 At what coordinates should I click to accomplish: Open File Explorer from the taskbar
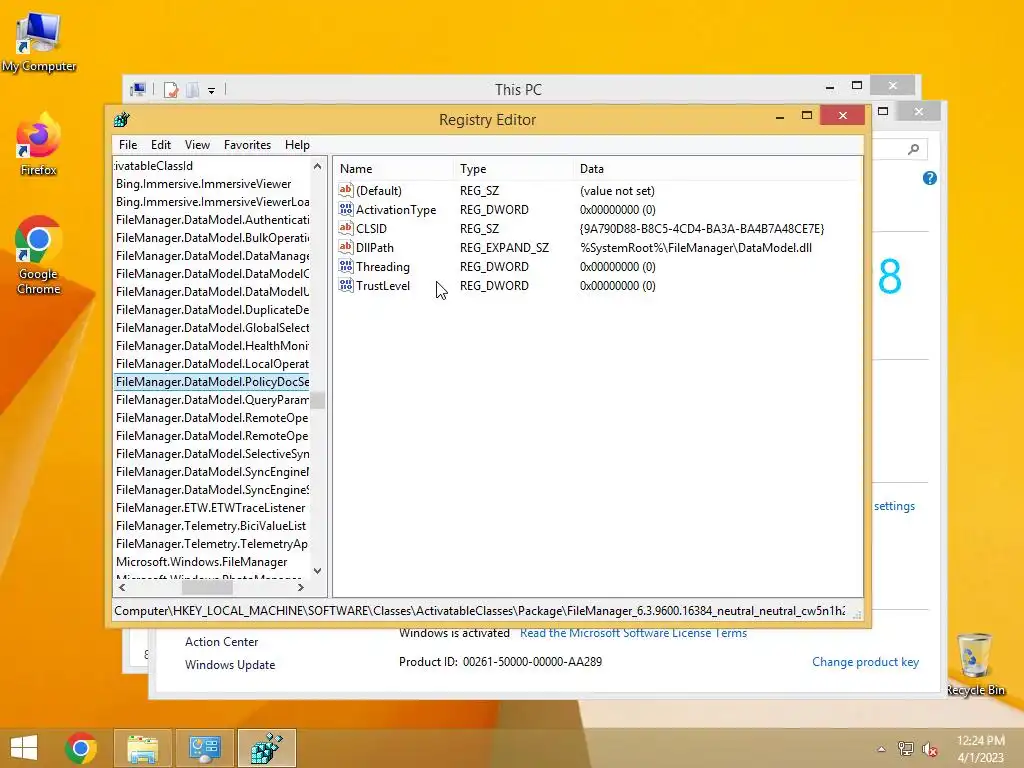pos(142,748)
